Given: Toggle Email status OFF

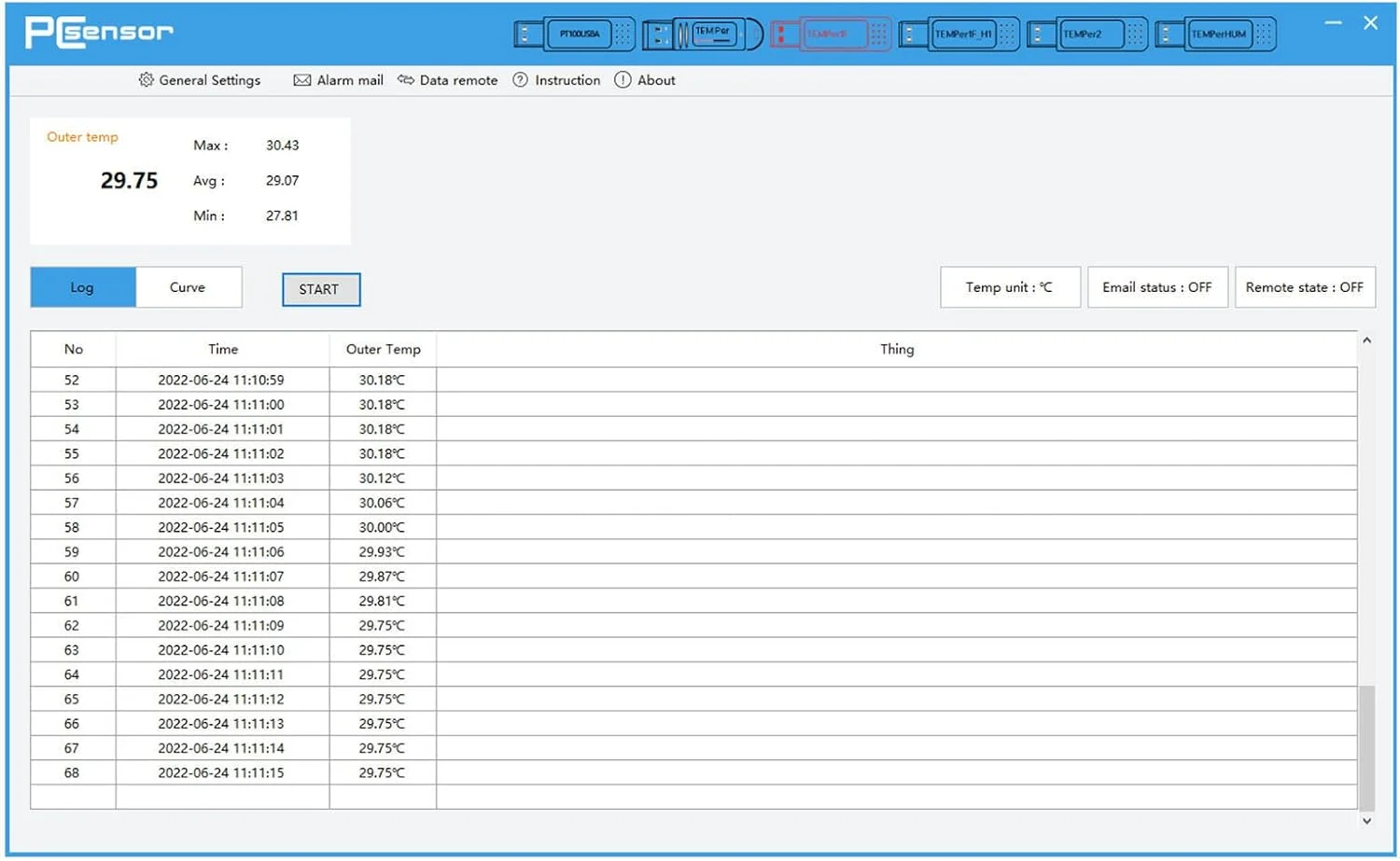Looking at the screenshot, I should point(1157,287).
